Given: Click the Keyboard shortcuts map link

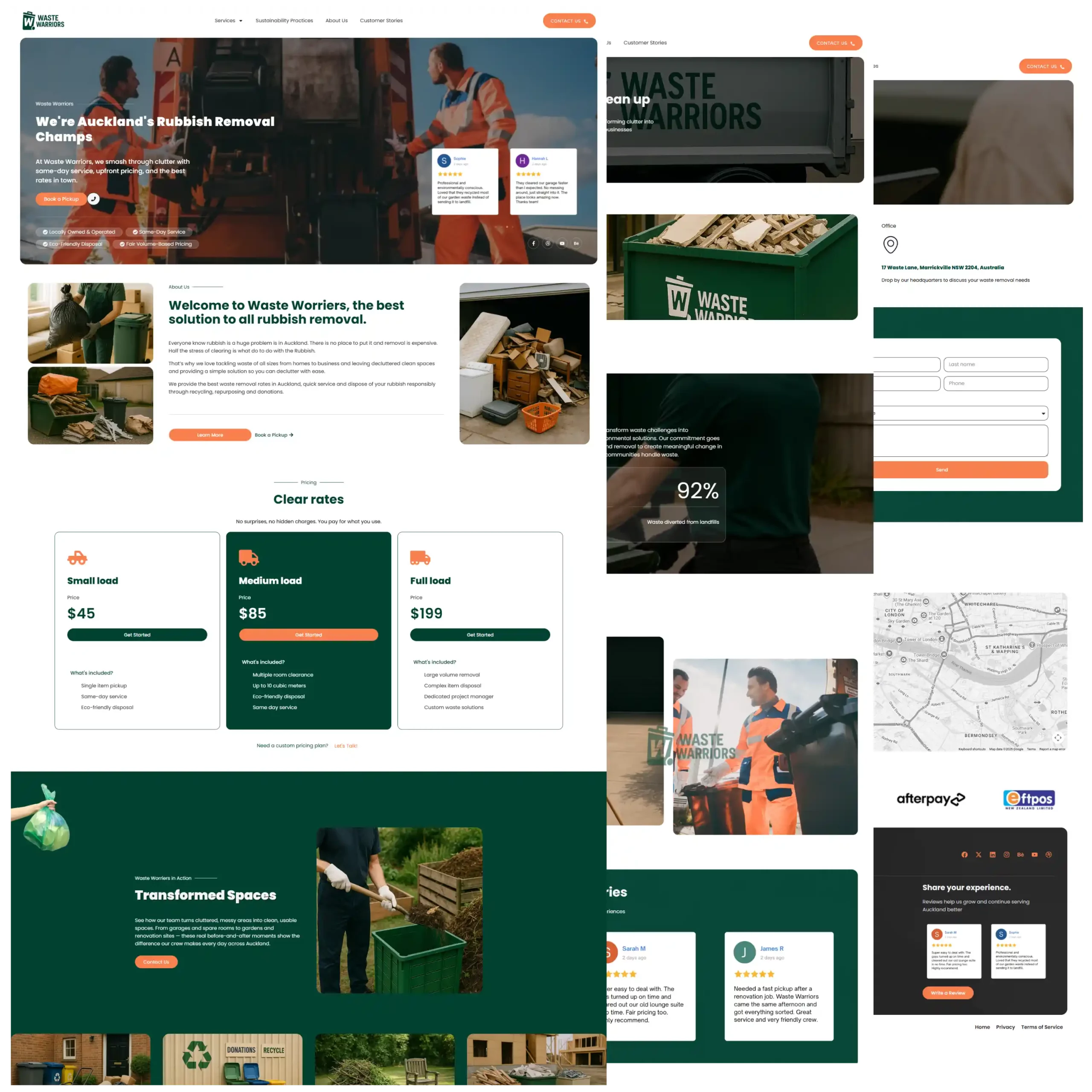Looking at the screenshot, I should [972, 749].
